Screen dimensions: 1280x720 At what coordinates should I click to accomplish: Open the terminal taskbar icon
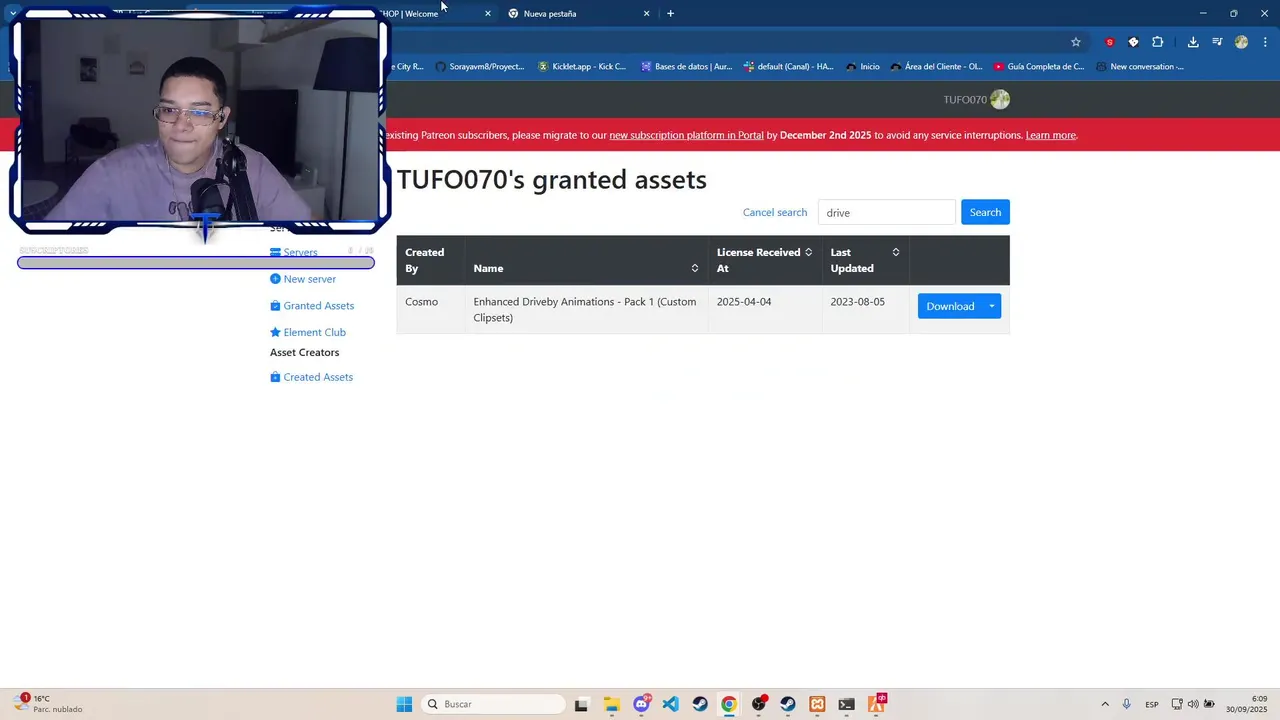click(x=846, y=704)
